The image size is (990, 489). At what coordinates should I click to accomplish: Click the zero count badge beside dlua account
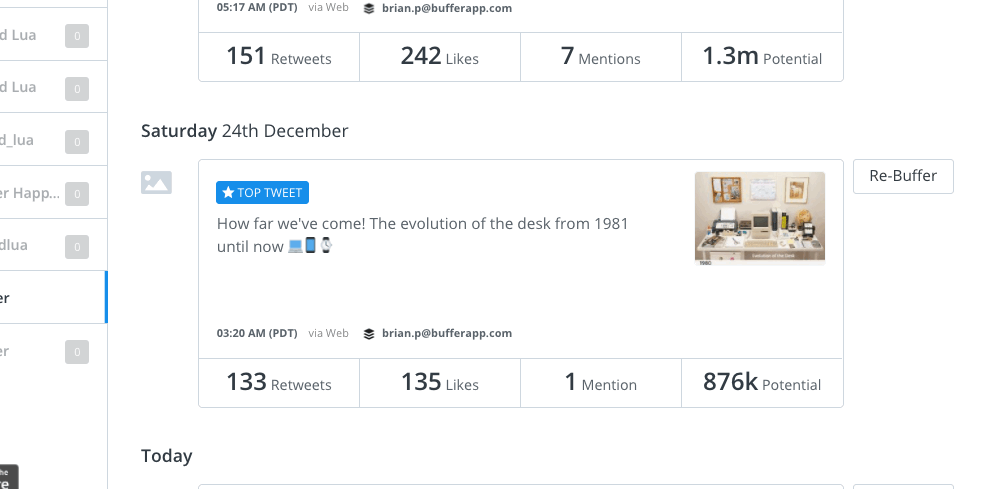tap(77, 246)
